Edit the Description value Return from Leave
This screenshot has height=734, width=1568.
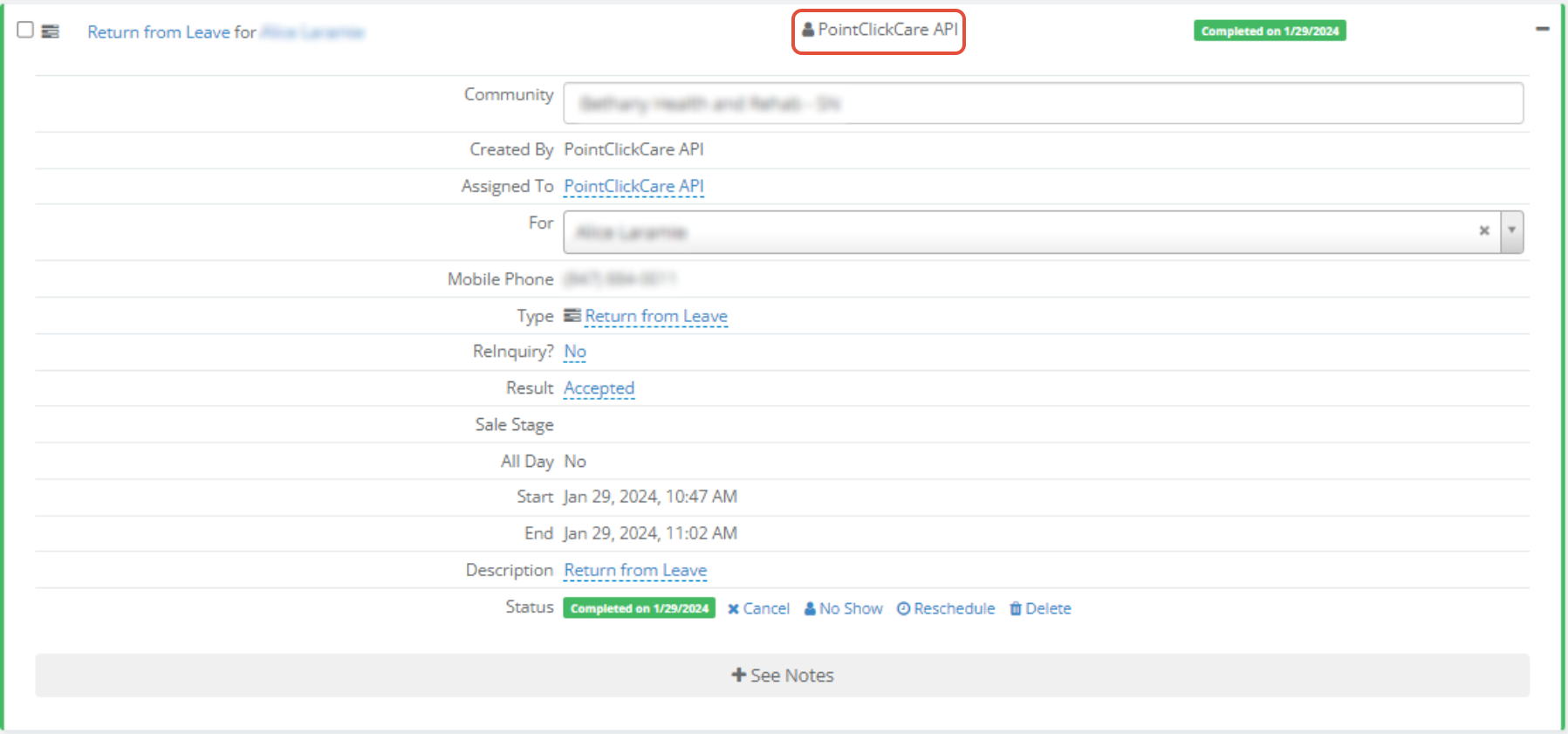coord(635,570)
